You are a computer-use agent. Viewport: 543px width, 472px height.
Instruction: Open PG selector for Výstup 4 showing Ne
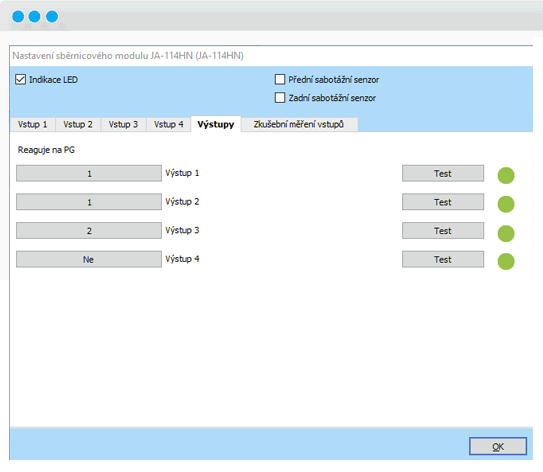pyautogui.click(x=89, y=259)
